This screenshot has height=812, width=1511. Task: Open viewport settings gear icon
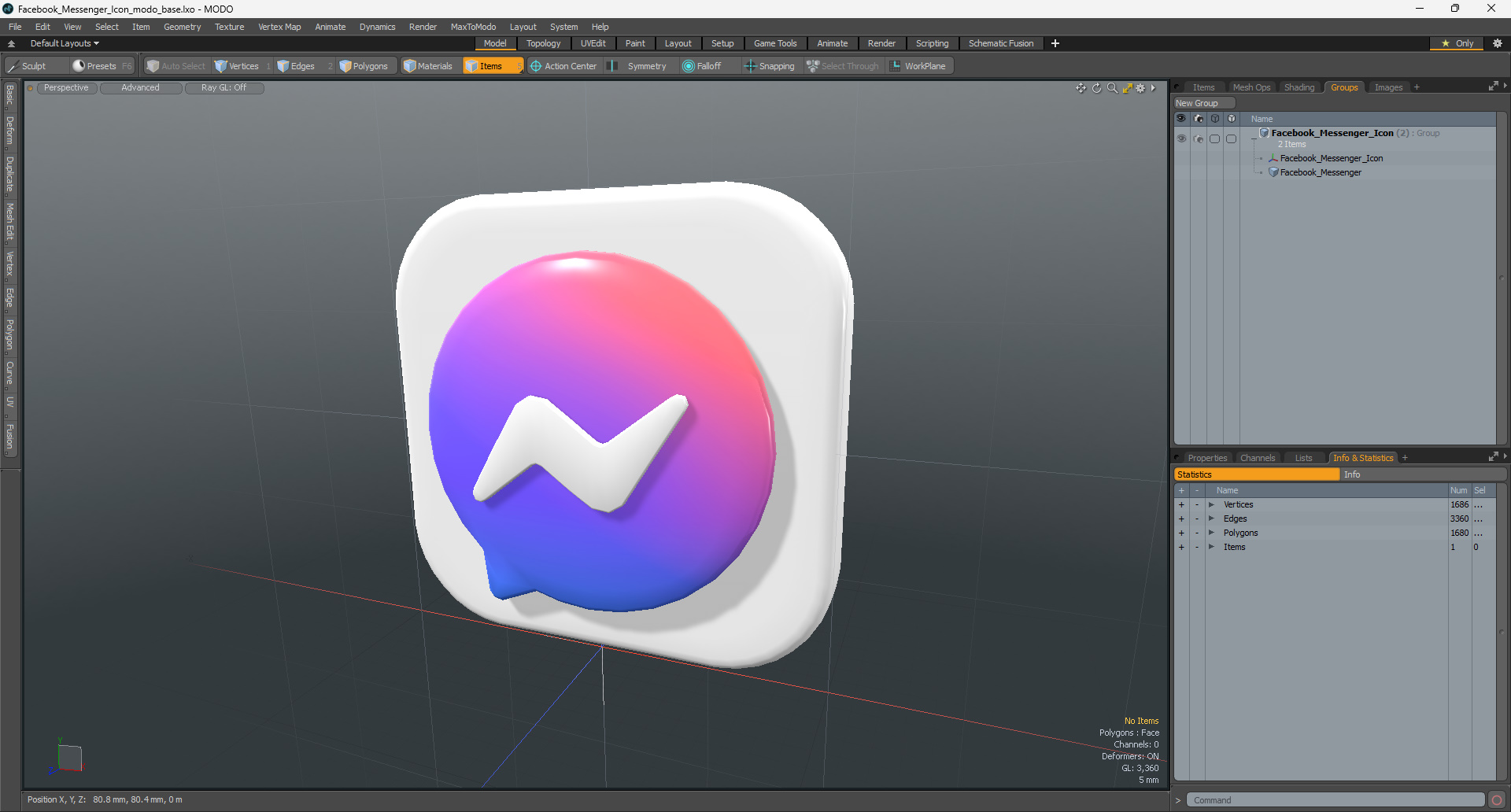point(1140,88)
